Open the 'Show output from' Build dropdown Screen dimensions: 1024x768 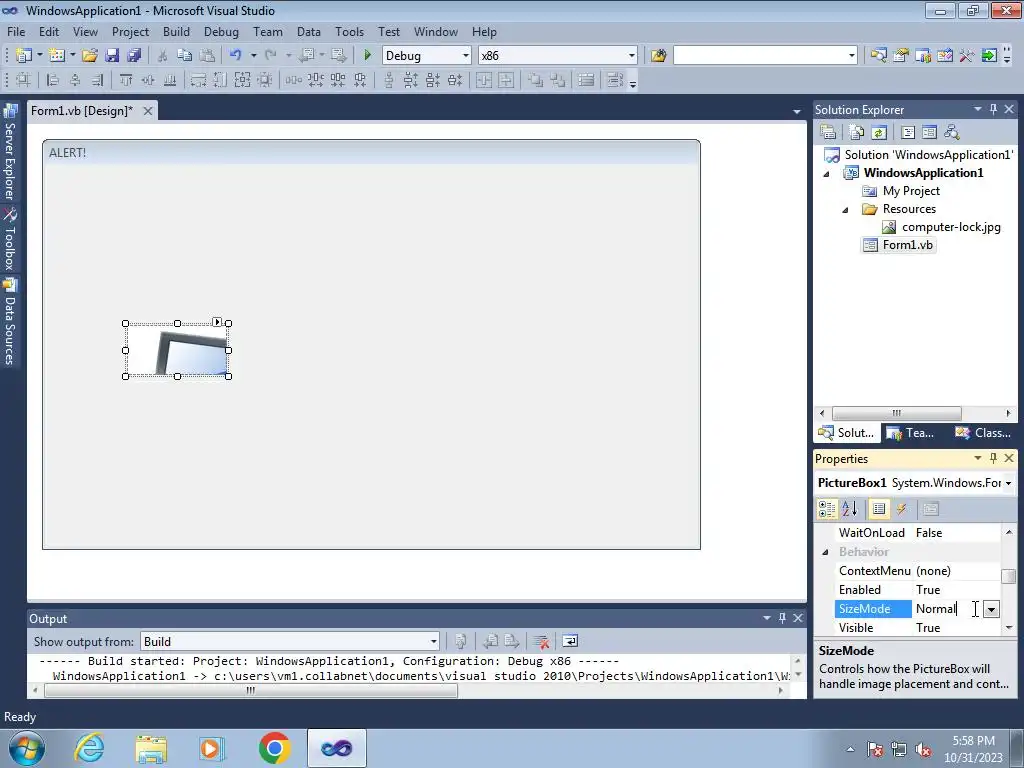[x=433, y=641]
